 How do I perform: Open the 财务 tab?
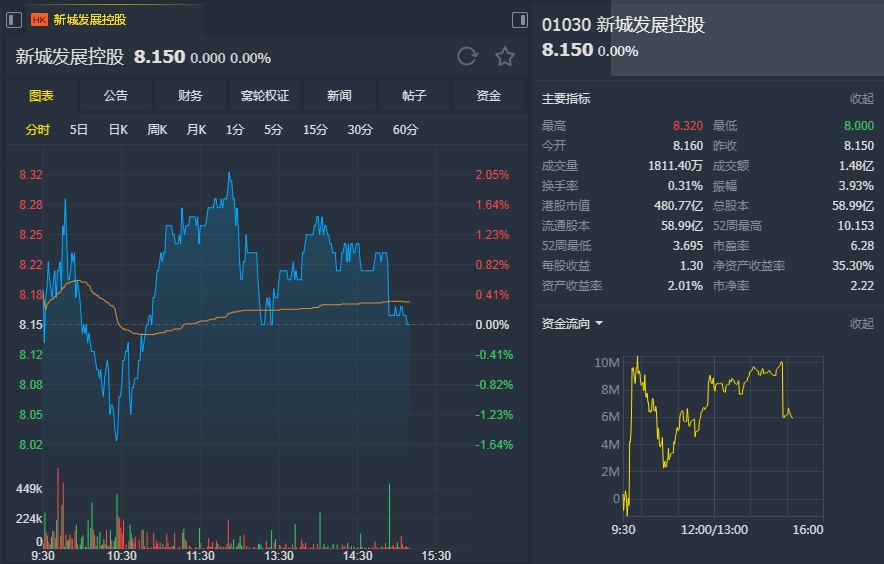click(190, 96)
